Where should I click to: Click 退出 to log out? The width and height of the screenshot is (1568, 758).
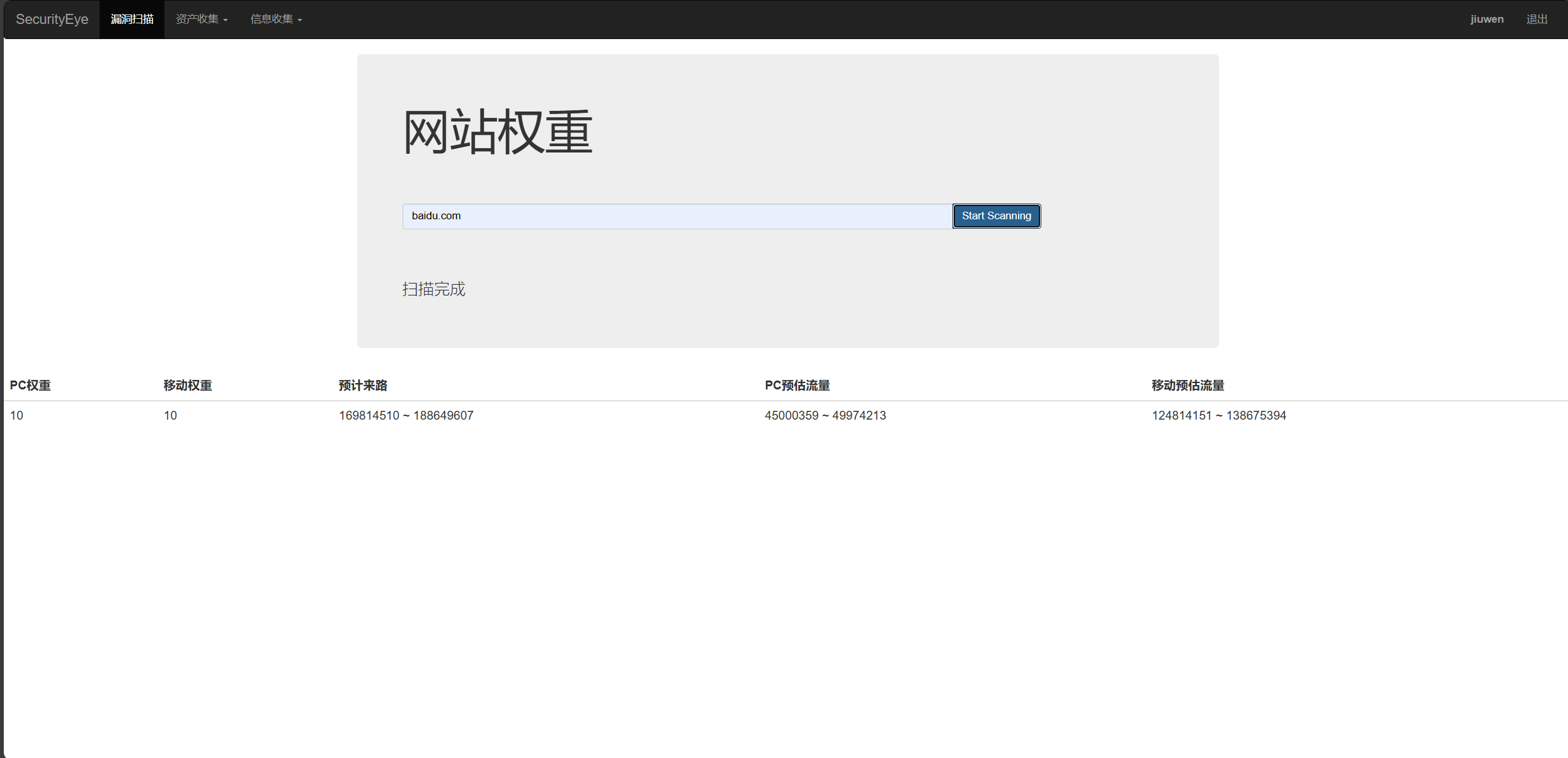point(1537,19)
